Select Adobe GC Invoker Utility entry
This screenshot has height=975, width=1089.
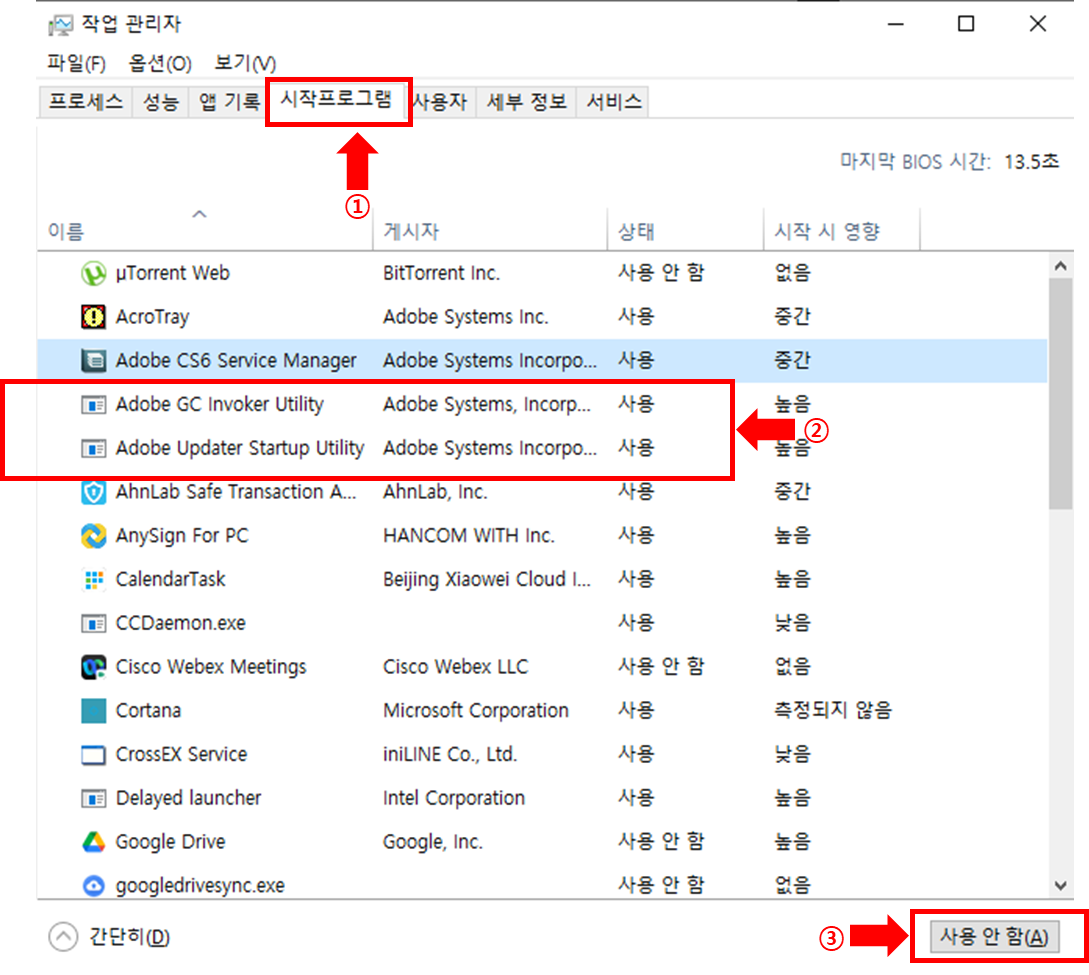[219, 404]
